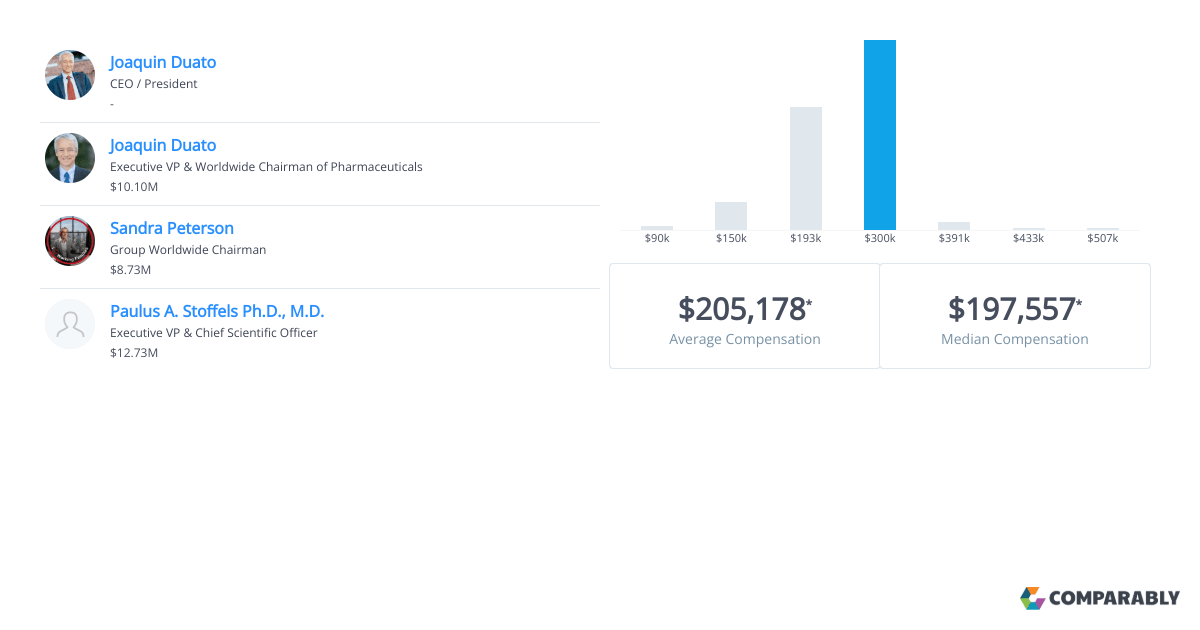1200x630 pixels.
Task: Open Paulus A. Stoffels Ph.D., M.D. link
Action: pyautogui.click(x=217, y=311)
